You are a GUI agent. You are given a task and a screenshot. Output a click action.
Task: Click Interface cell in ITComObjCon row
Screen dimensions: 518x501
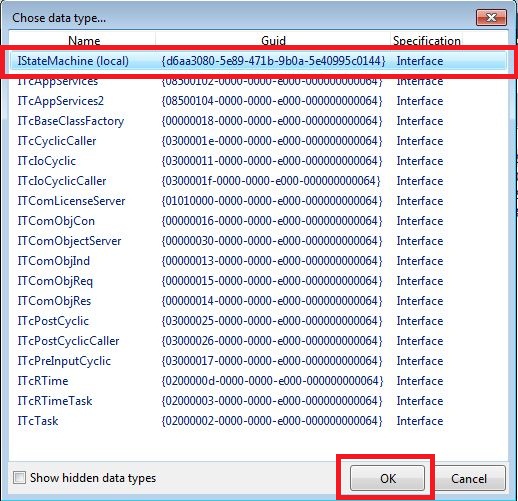pos(420,221)
